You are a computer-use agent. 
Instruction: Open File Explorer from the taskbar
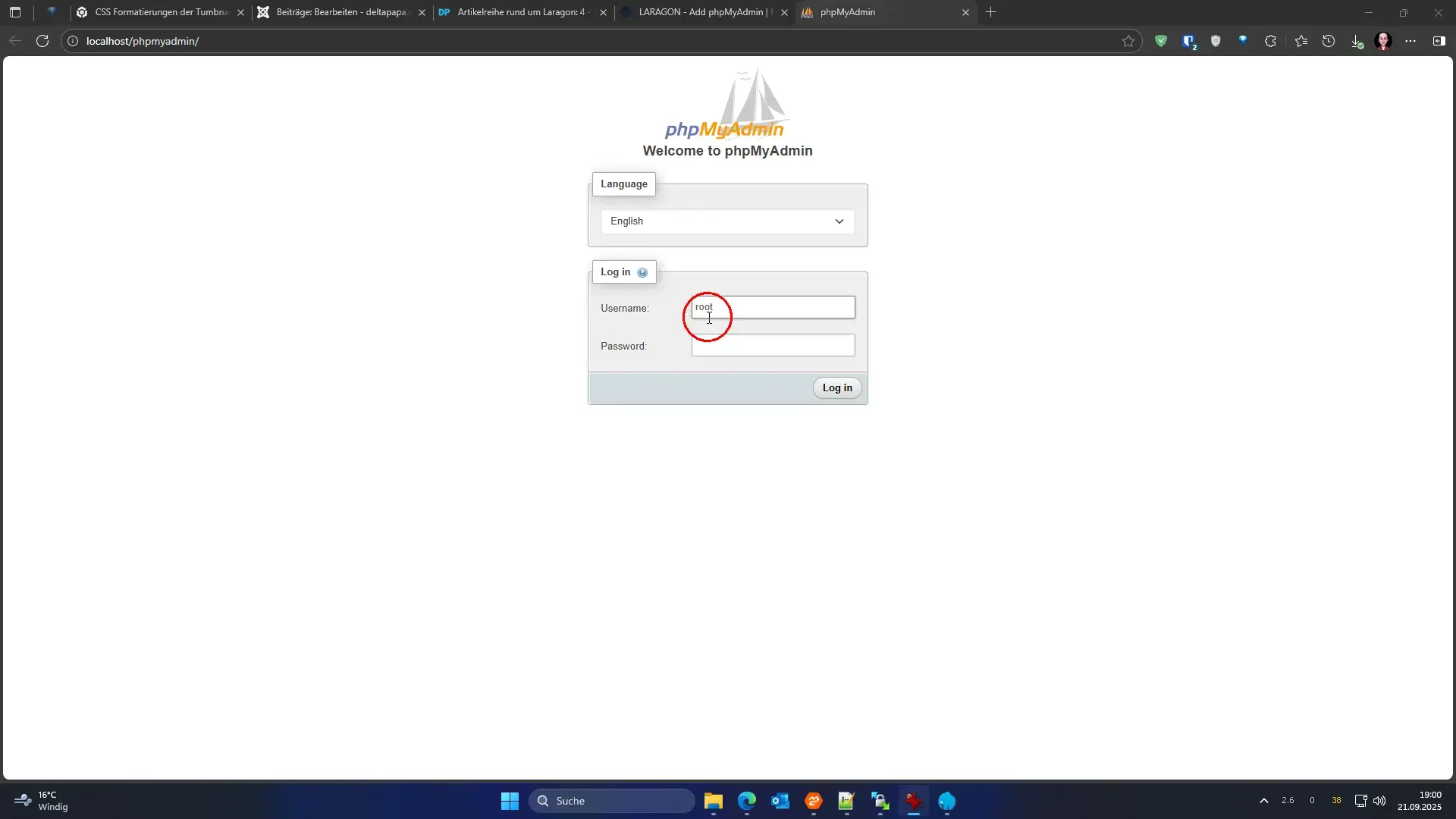pyautogui.click(x=713, y=801)
